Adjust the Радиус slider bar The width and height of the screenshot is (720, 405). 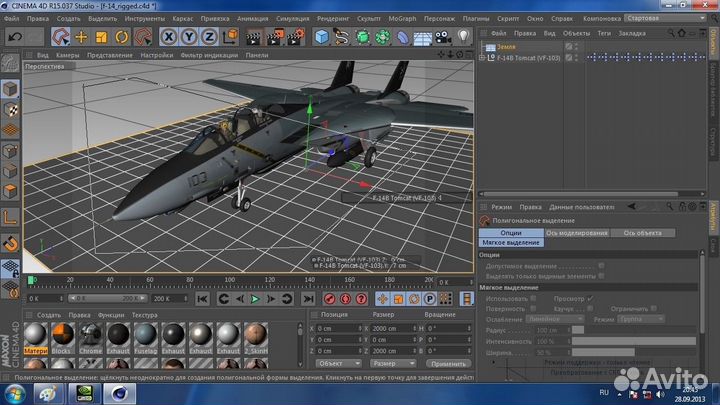(x=634, y=330)
